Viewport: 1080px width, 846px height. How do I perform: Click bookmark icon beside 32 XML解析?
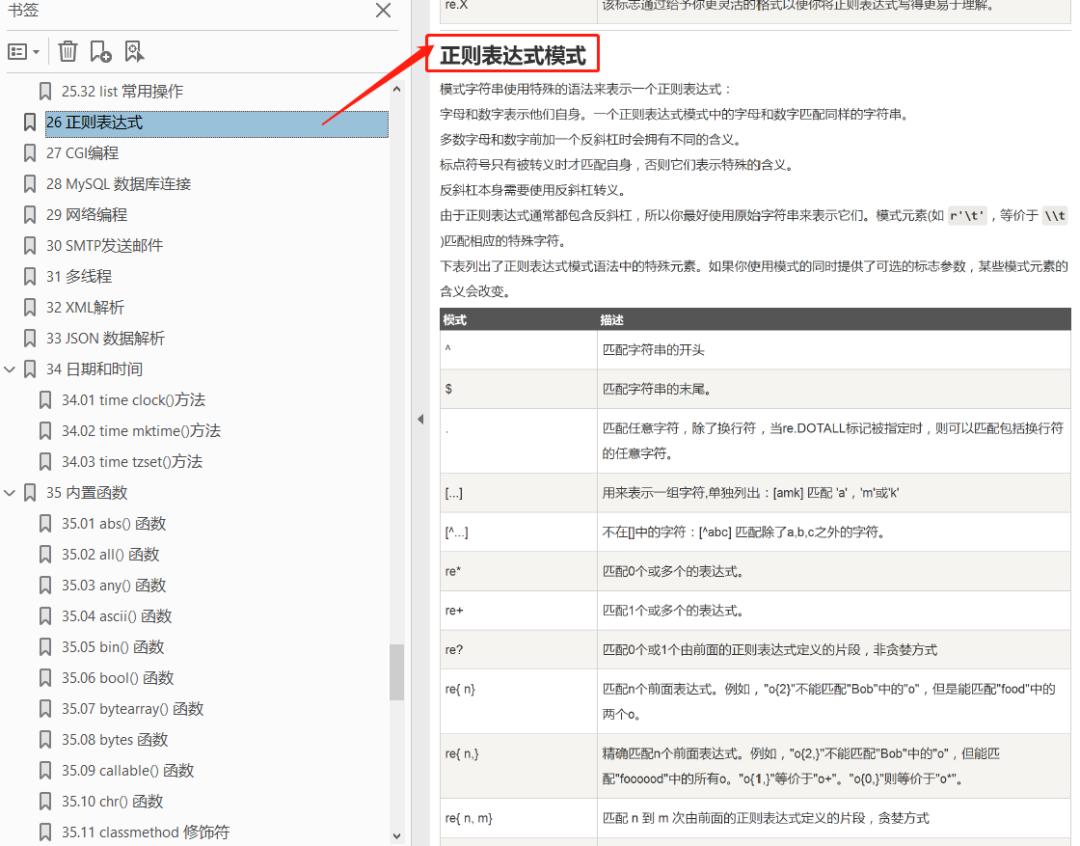pyautogui.click(x=30, y=307)
